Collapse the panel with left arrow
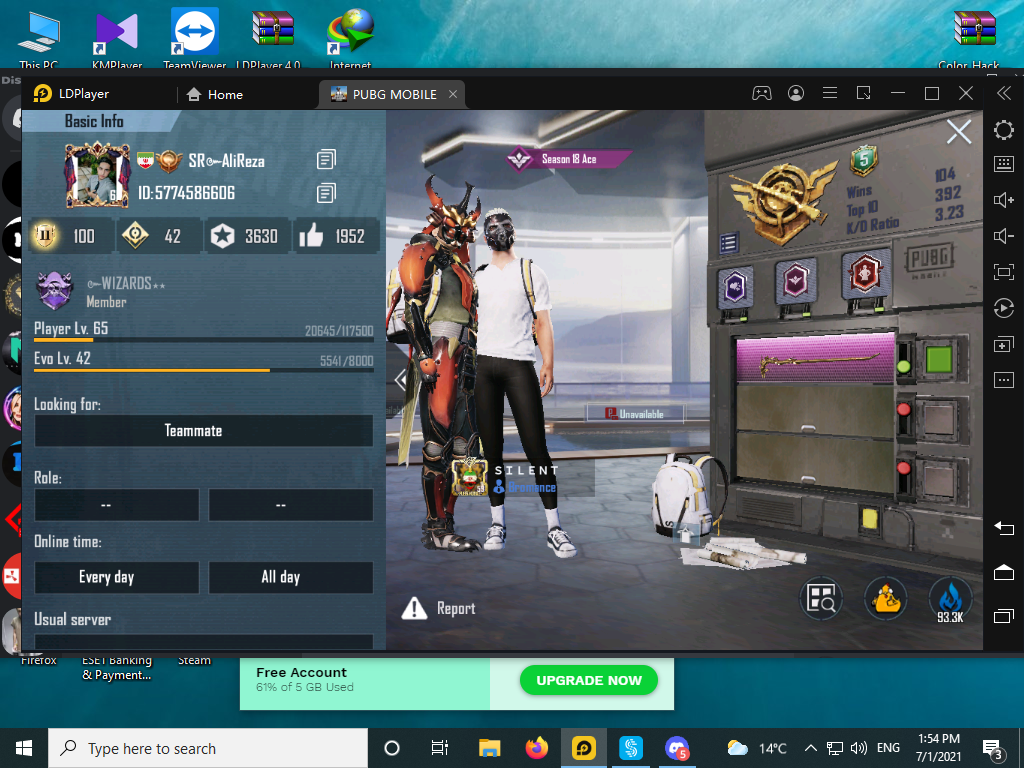This screenshot has height=768, width=1024. click(400, 379)
